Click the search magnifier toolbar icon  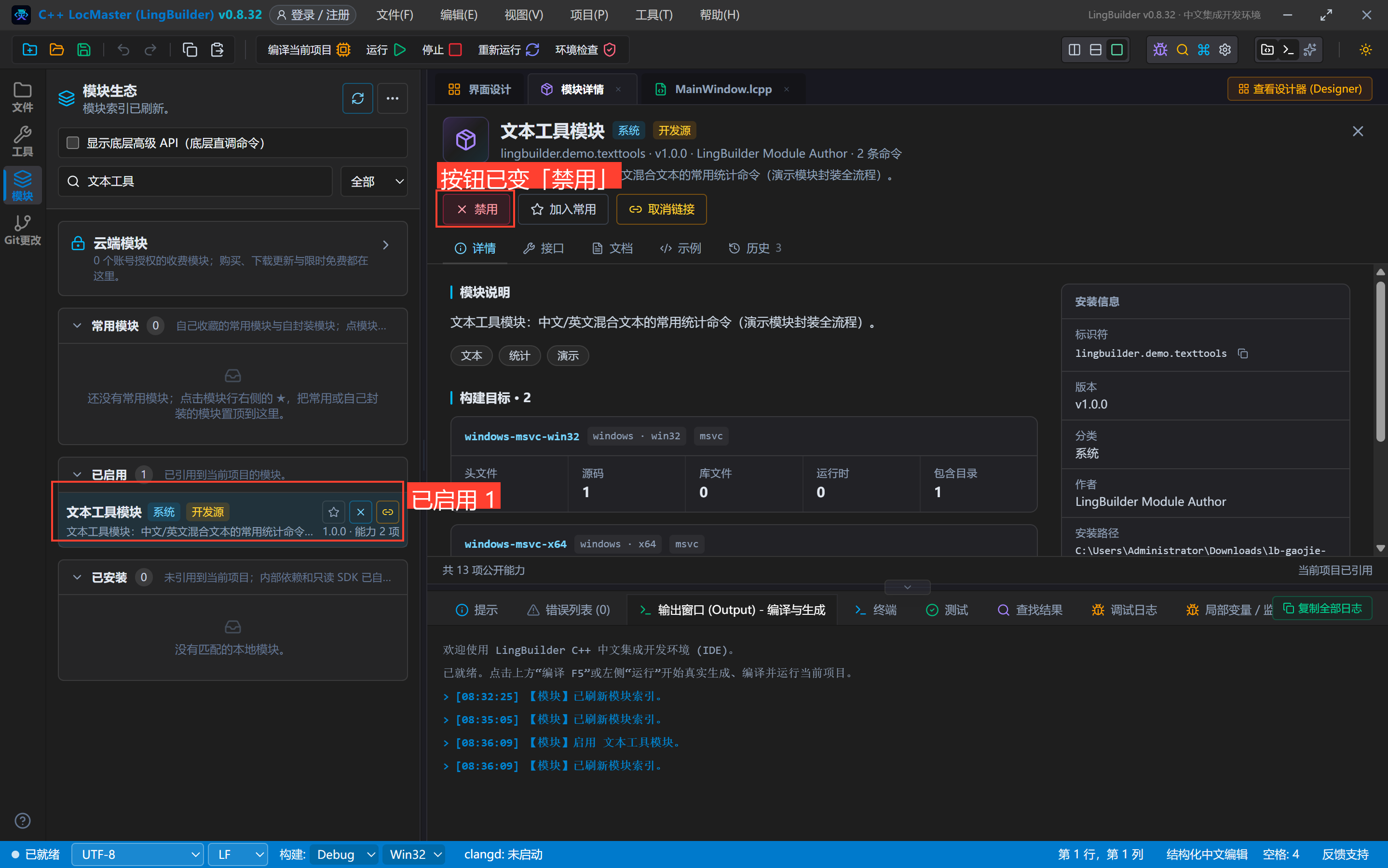tap(1182, 49)
